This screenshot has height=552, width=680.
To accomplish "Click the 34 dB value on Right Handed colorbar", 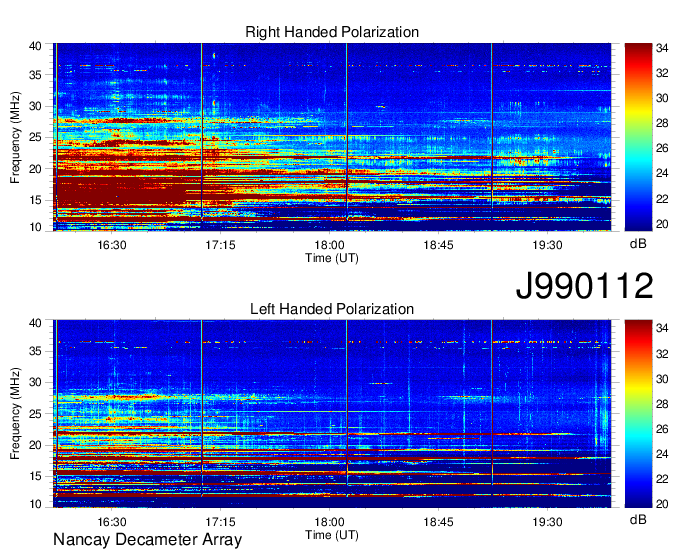I will click(662, 48).
